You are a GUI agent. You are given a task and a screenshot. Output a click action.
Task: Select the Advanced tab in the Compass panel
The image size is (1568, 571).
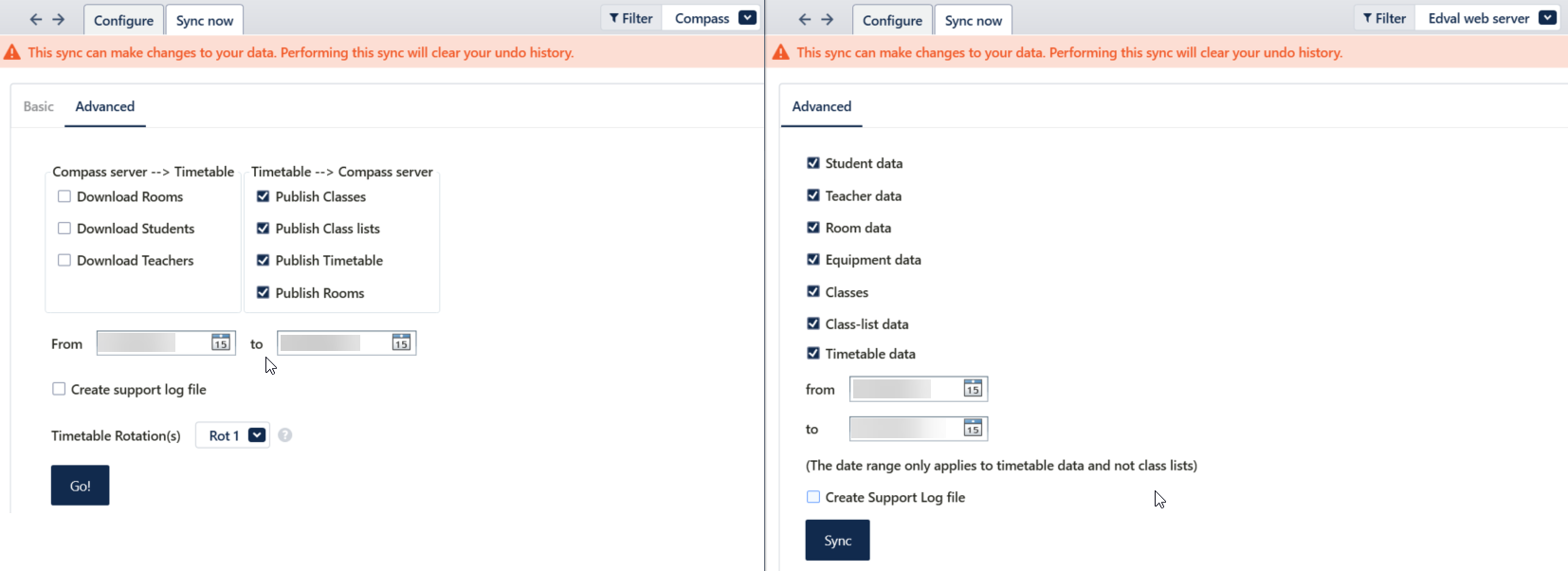point(105,106)
